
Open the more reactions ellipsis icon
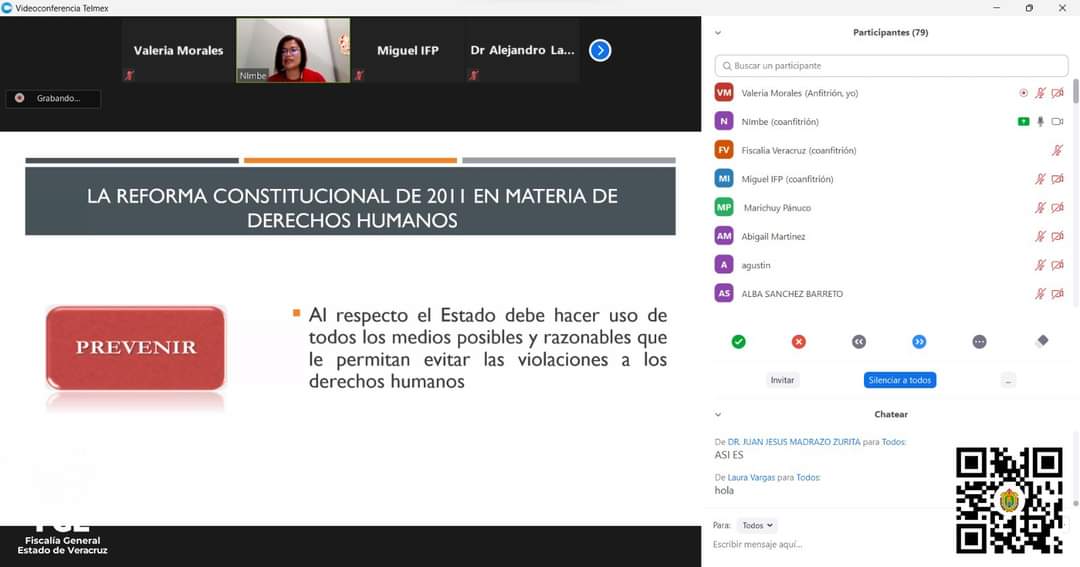(979, 342)
